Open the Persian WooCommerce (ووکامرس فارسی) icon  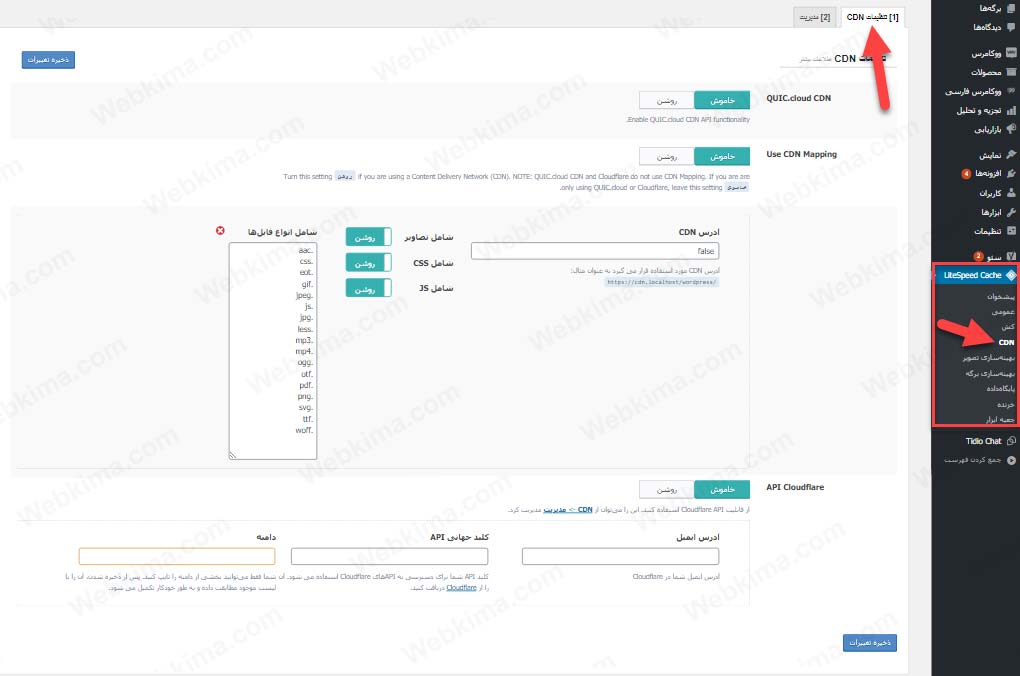click(x=1011, y=91)
